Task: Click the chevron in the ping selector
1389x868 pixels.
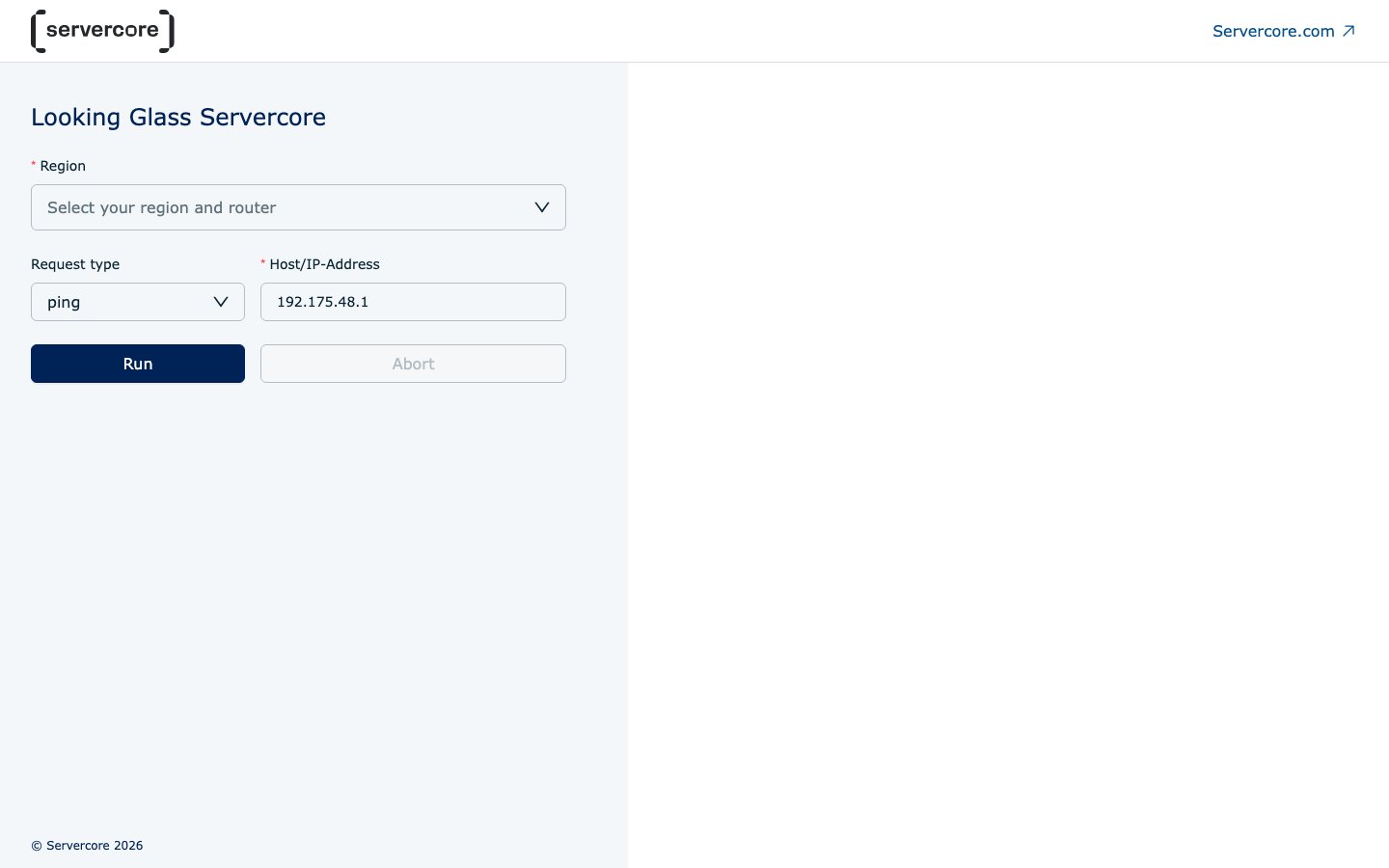Action: 221,302
